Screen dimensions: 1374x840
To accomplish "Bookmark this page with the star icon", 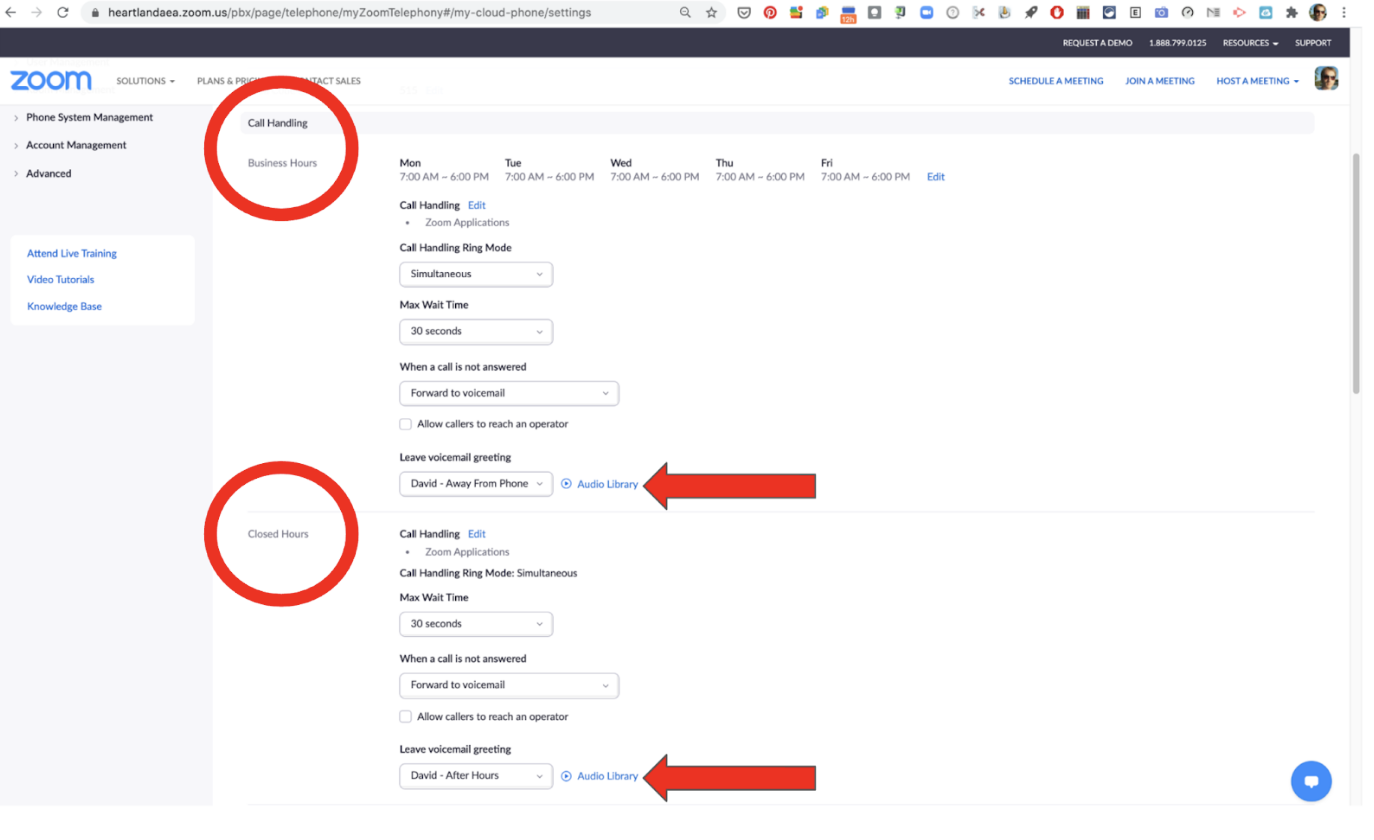I will 712,13.
